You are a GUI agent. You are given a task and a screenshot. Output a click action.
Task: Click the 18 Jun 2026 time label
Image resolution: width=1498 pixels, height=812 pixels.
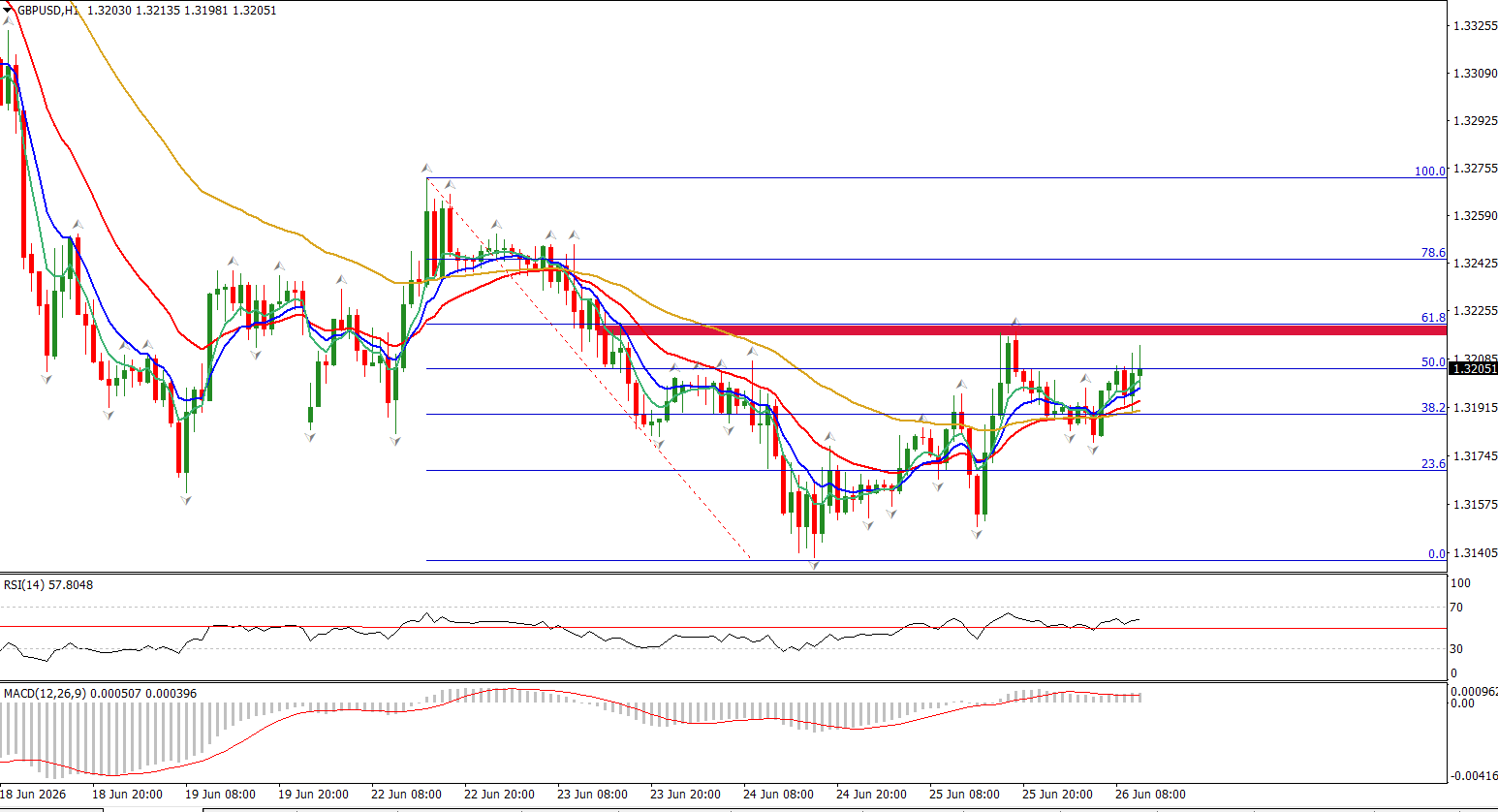point(34,795)
